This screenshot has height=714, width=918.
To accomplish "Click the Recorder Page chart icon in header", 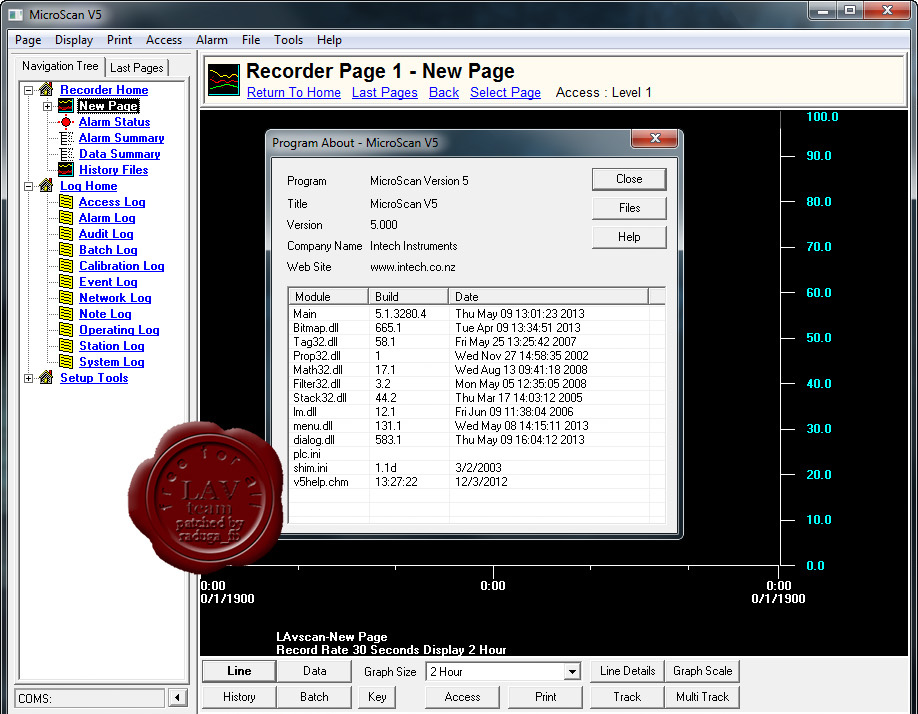I will tap(224, 80).
